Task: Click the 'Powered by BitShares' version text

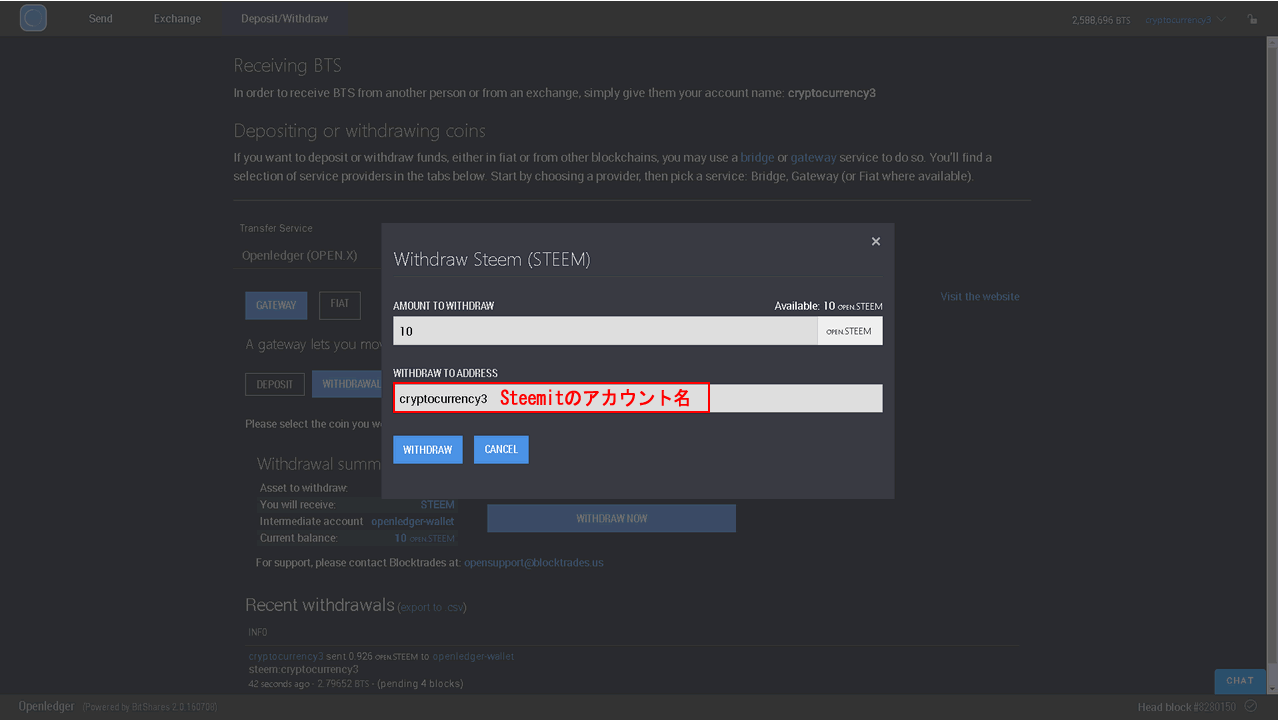Action: (x=150, y=707)
